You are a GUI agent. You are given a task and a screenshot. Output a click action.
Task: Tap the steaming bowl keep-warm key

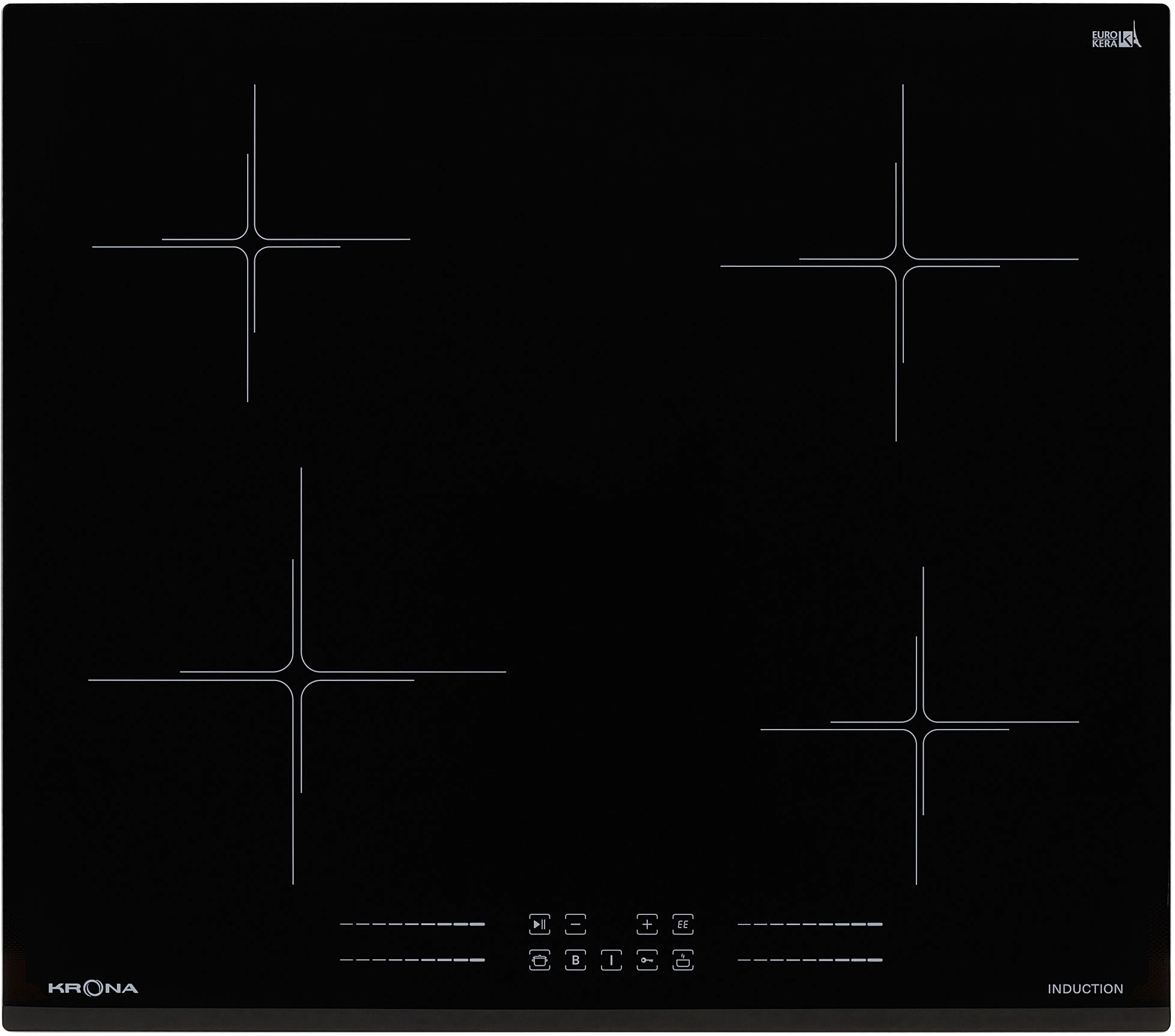[x=683, y=960]
